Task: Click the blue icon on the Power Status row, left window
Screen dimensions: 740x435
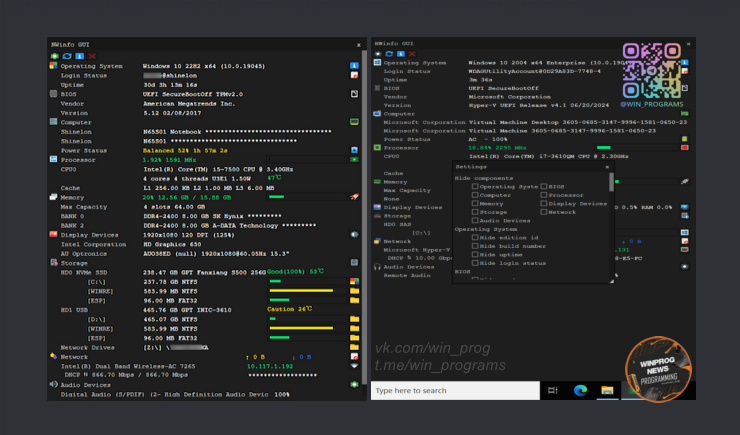Action: tap(354, 150)
